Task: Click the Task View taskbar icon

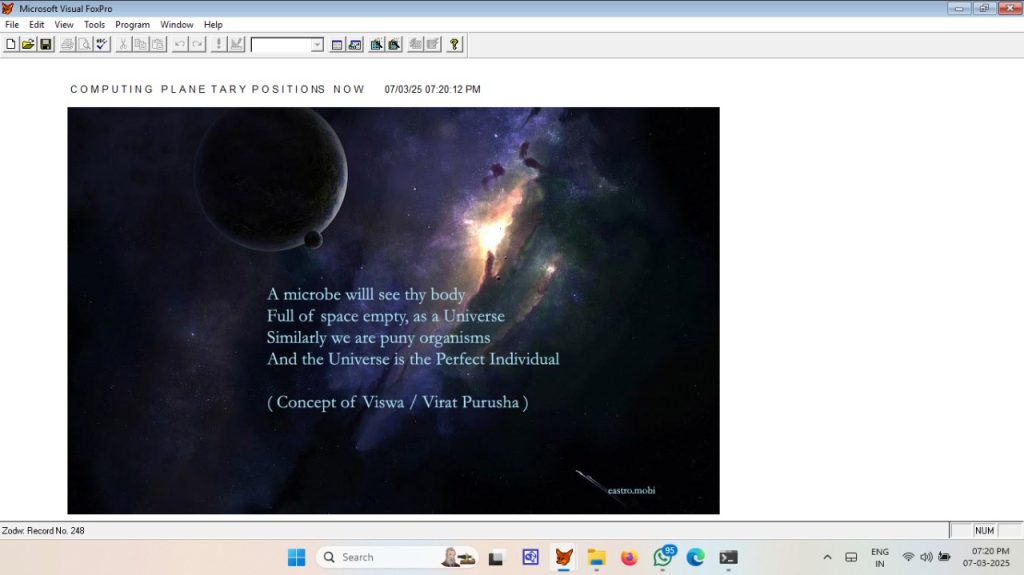Action: coord(496,557)
